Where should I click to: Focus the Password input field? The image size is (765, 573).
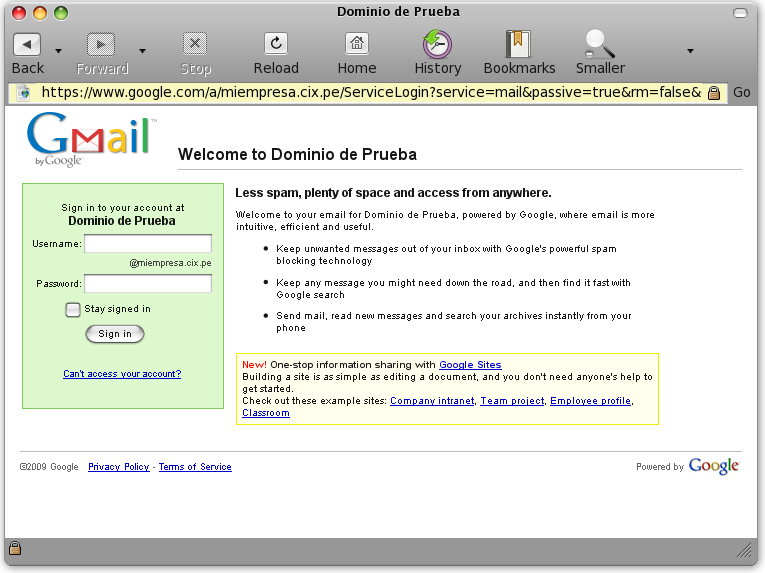click(148, 284)
